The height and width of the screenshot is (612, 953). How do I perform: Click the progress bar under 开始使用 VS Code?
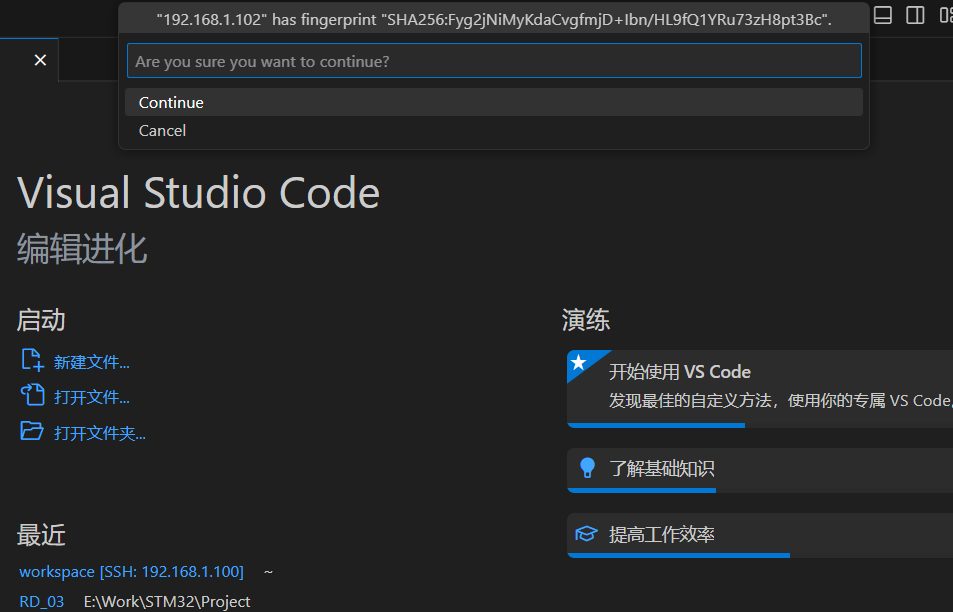point(656,425)
